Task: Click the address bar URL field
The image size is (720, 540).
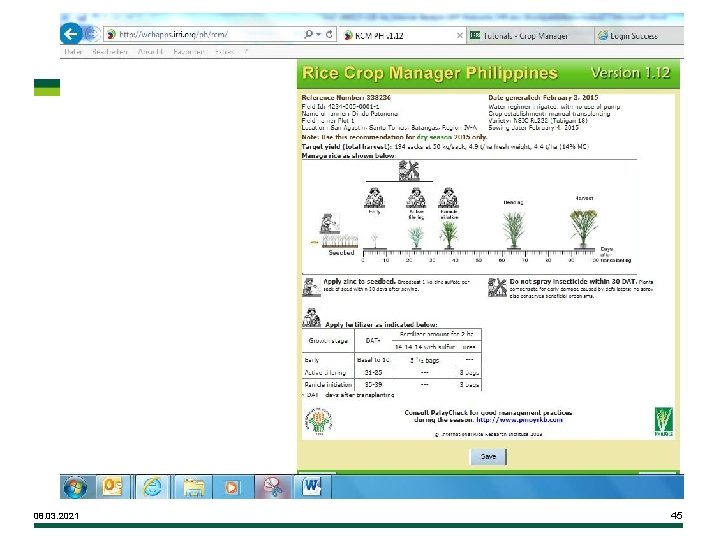Action: (204, 34)
